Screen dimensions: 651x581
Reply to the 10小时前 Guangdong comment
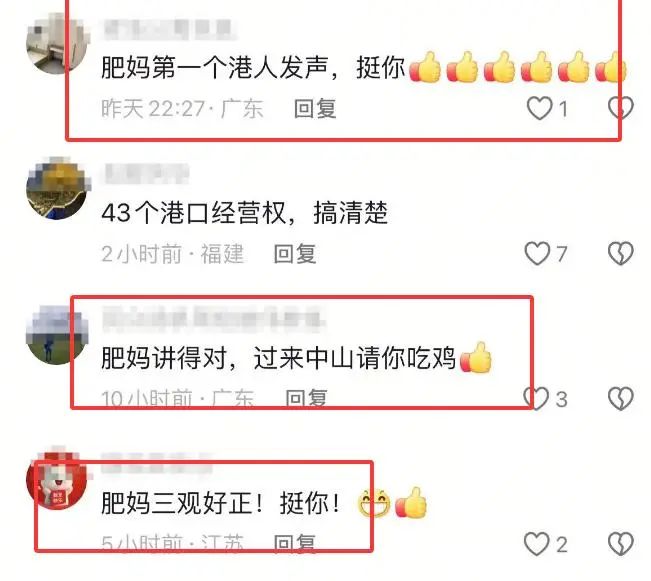pos(306,399)
